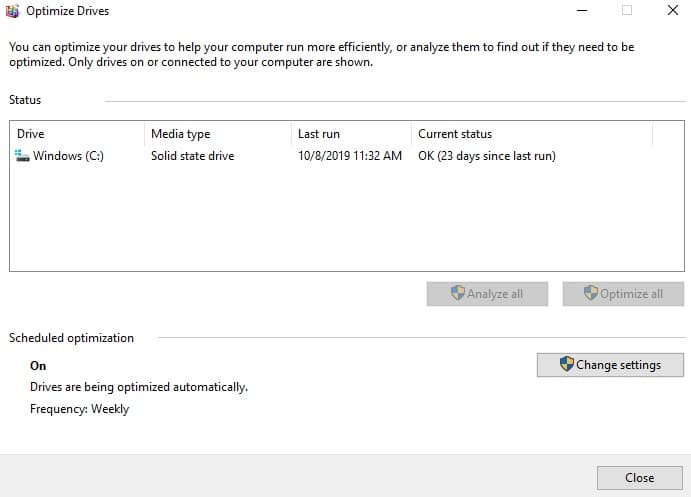Select the Windows (C:) drive entry
Screen dimensions: 691x497
(68, 156)
